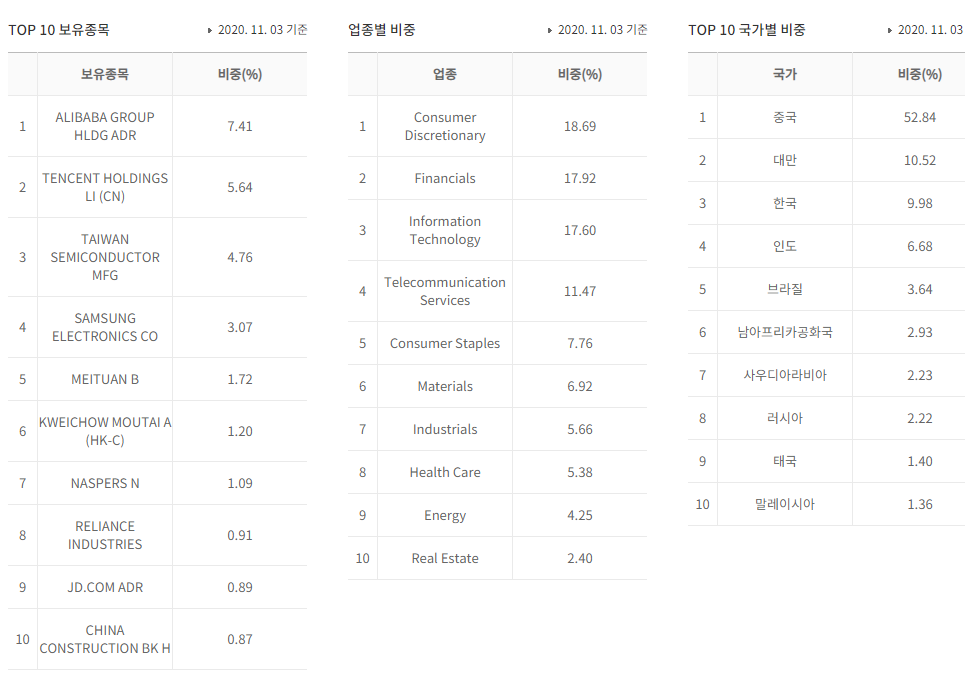Select the Real Estate sector cell

[x=445, y=558]
